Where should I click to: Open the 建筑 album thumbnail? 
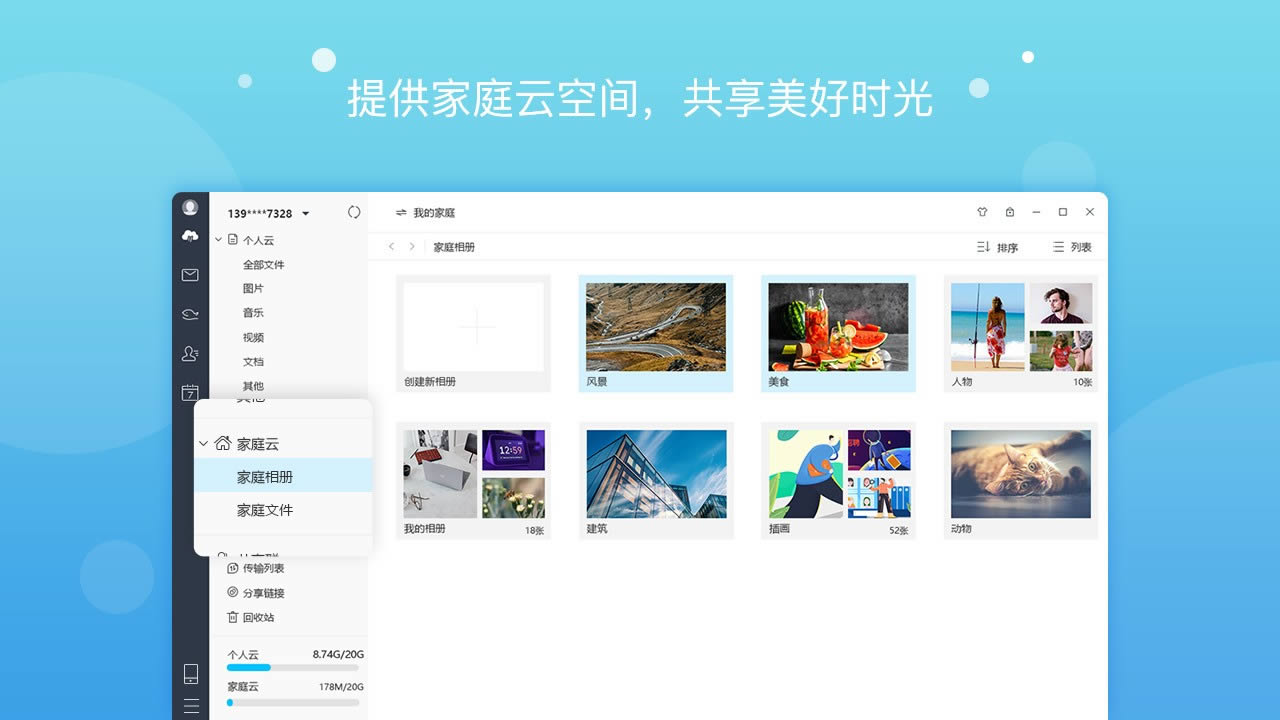(x=656, y=474)
